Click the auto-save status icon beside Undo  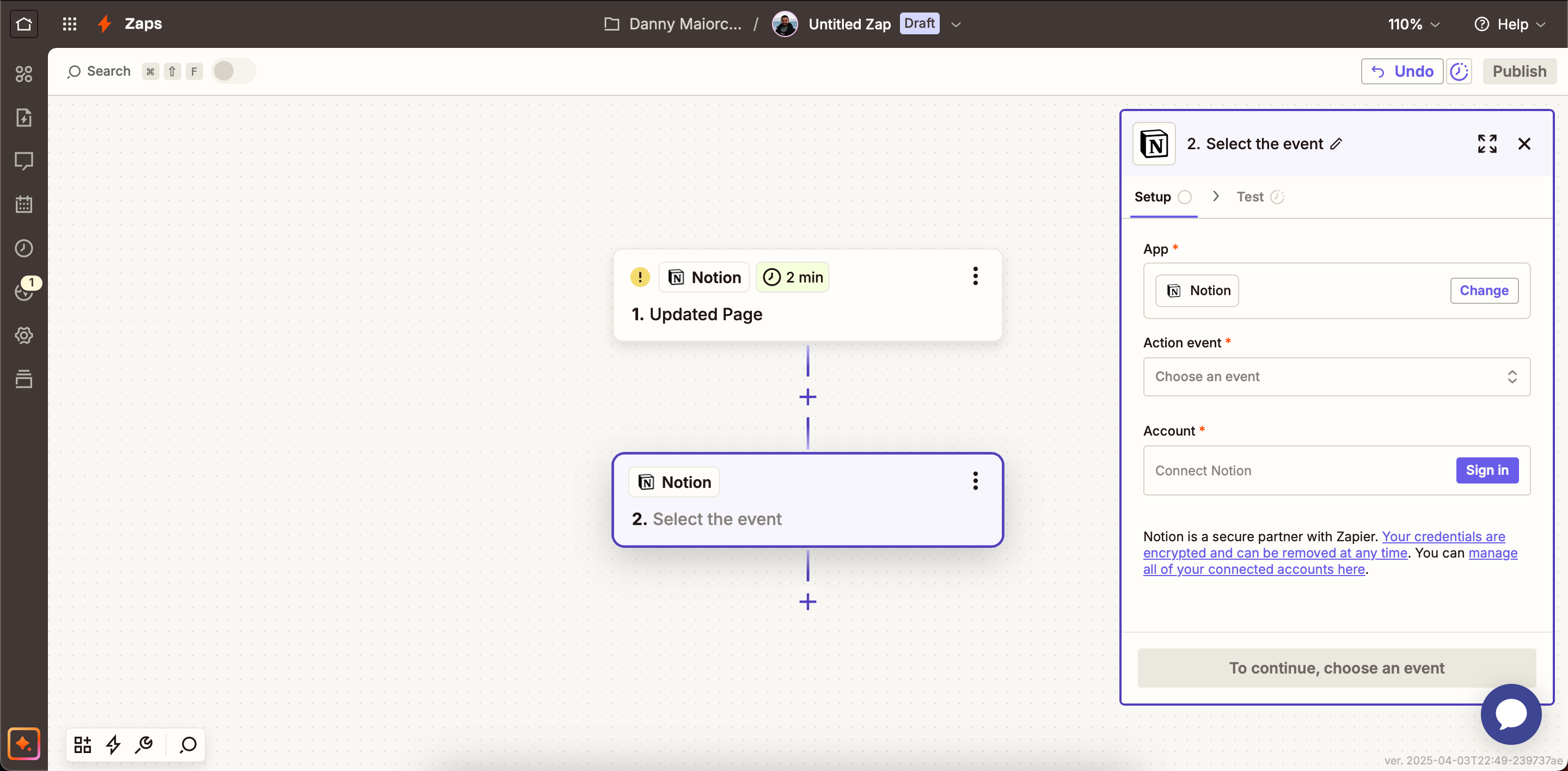pyautogui.click(x=1459, y=71)
